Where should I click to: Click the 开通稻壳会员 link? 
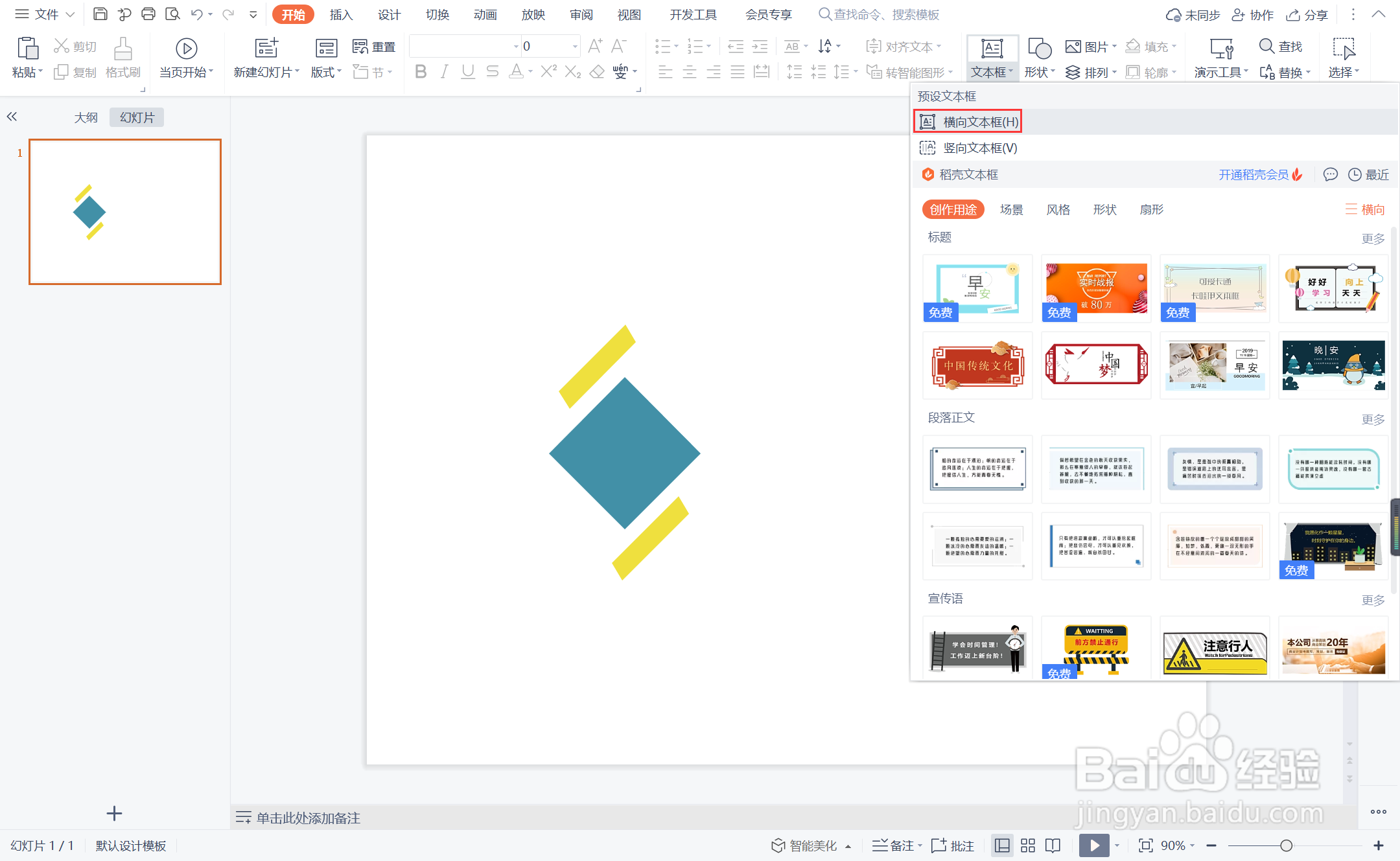[x=1253, y=174]
